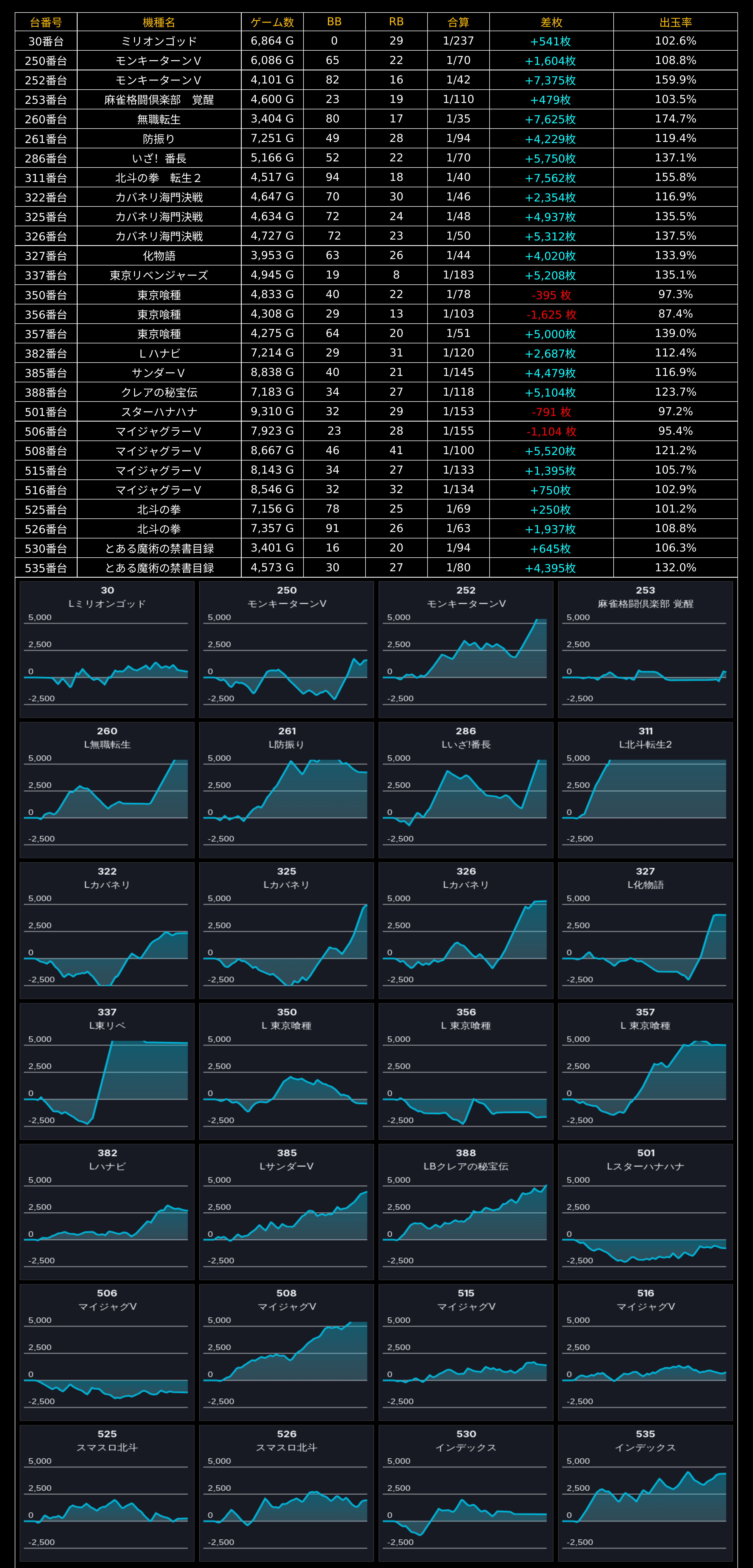Click the 357番台 row number cell
The width and height of the screenshot is (753, 1568).
click(46, 334)
